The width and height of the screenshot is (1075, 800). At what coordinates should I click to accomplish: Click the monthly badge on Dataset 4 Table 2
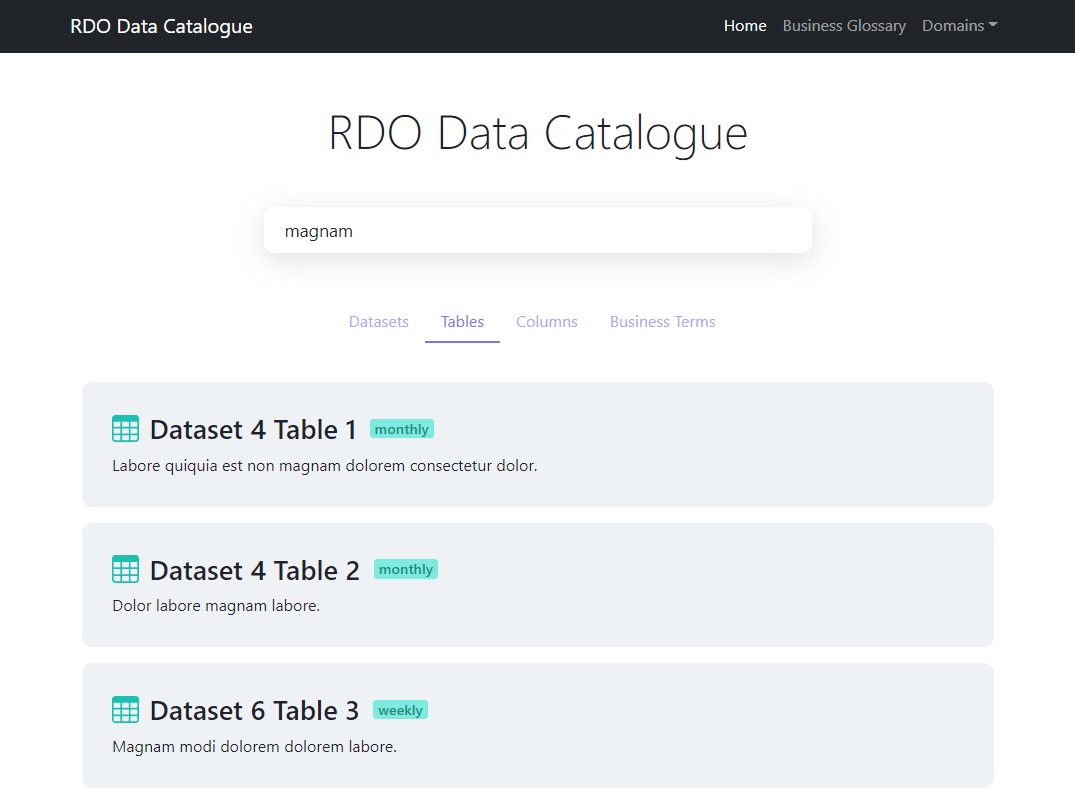[x=406, y=569]
